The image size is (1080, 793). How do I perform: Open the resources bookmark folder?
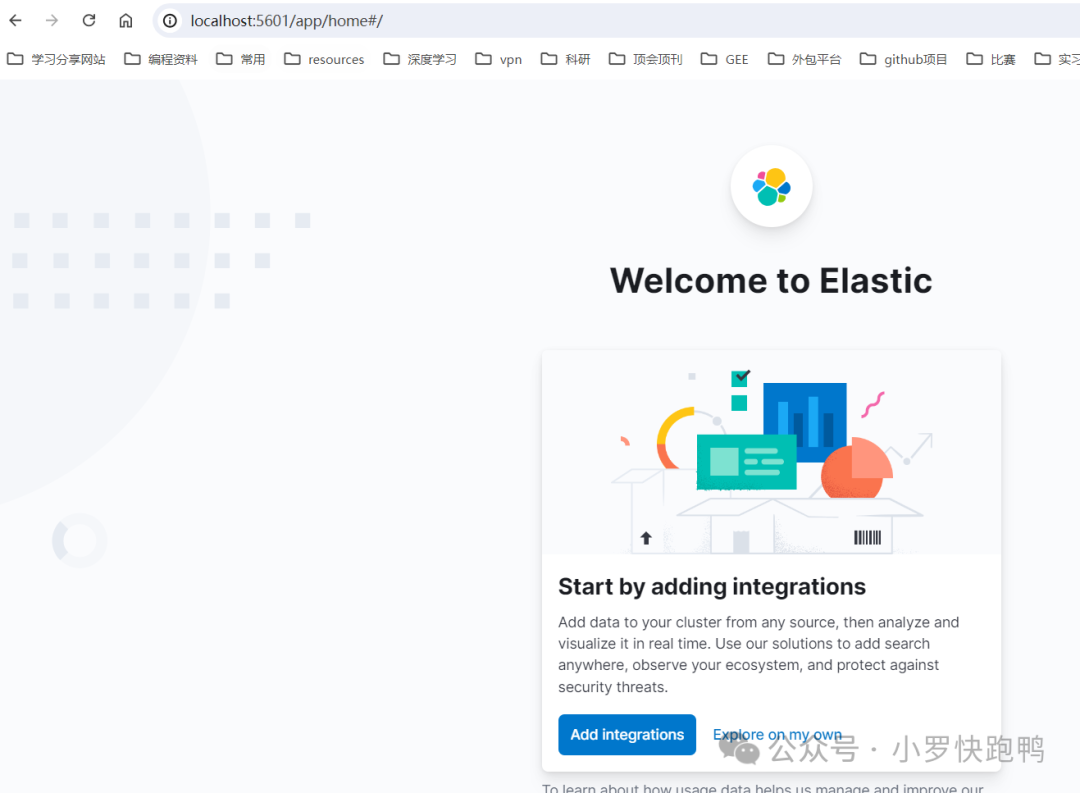click(324, 59)
